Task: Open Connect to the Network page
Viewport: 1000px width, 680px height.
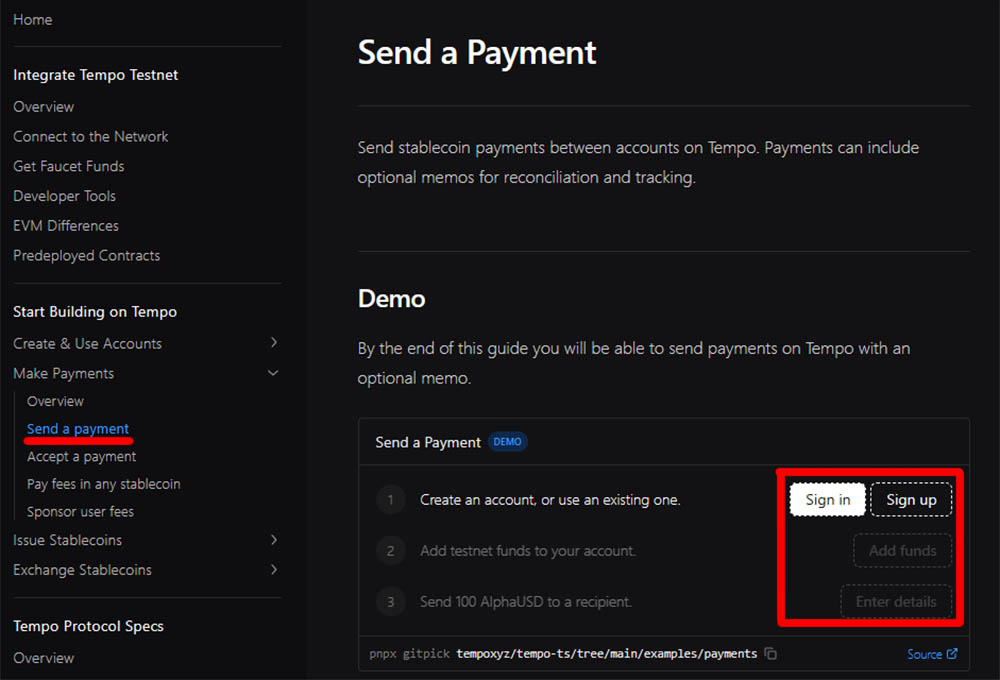Action: point(91,136)
